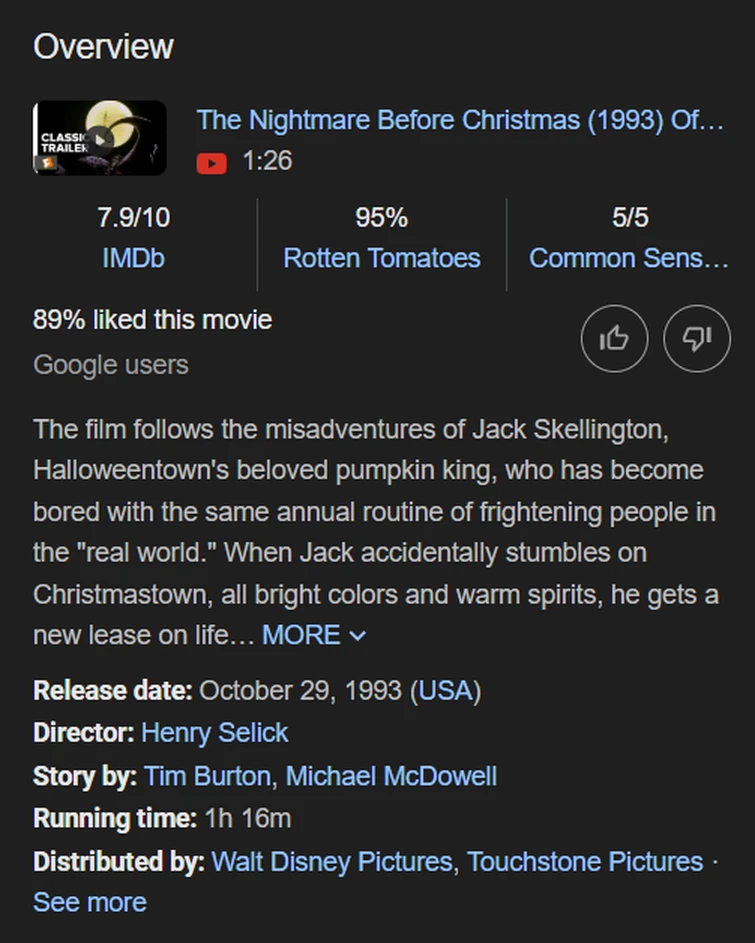This screenshot has height=943, width=755.
Task: Open the Common Sense Media rating link
Action: (x=628, y=258)
